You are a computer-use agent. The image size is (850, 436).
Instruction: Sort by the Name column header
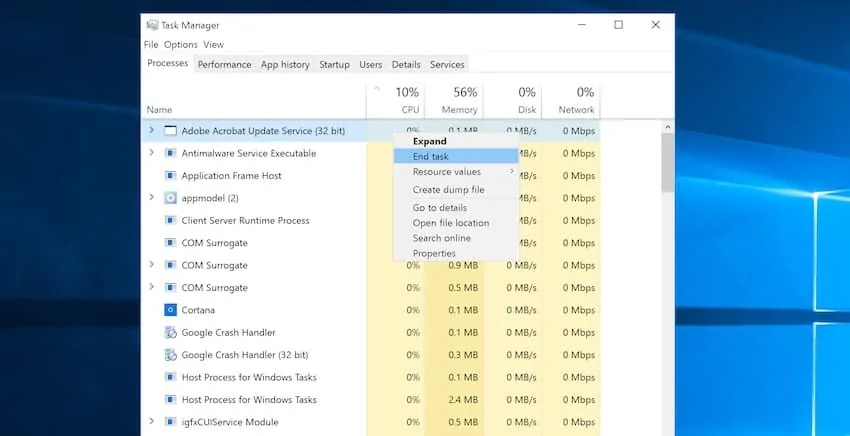159,110
